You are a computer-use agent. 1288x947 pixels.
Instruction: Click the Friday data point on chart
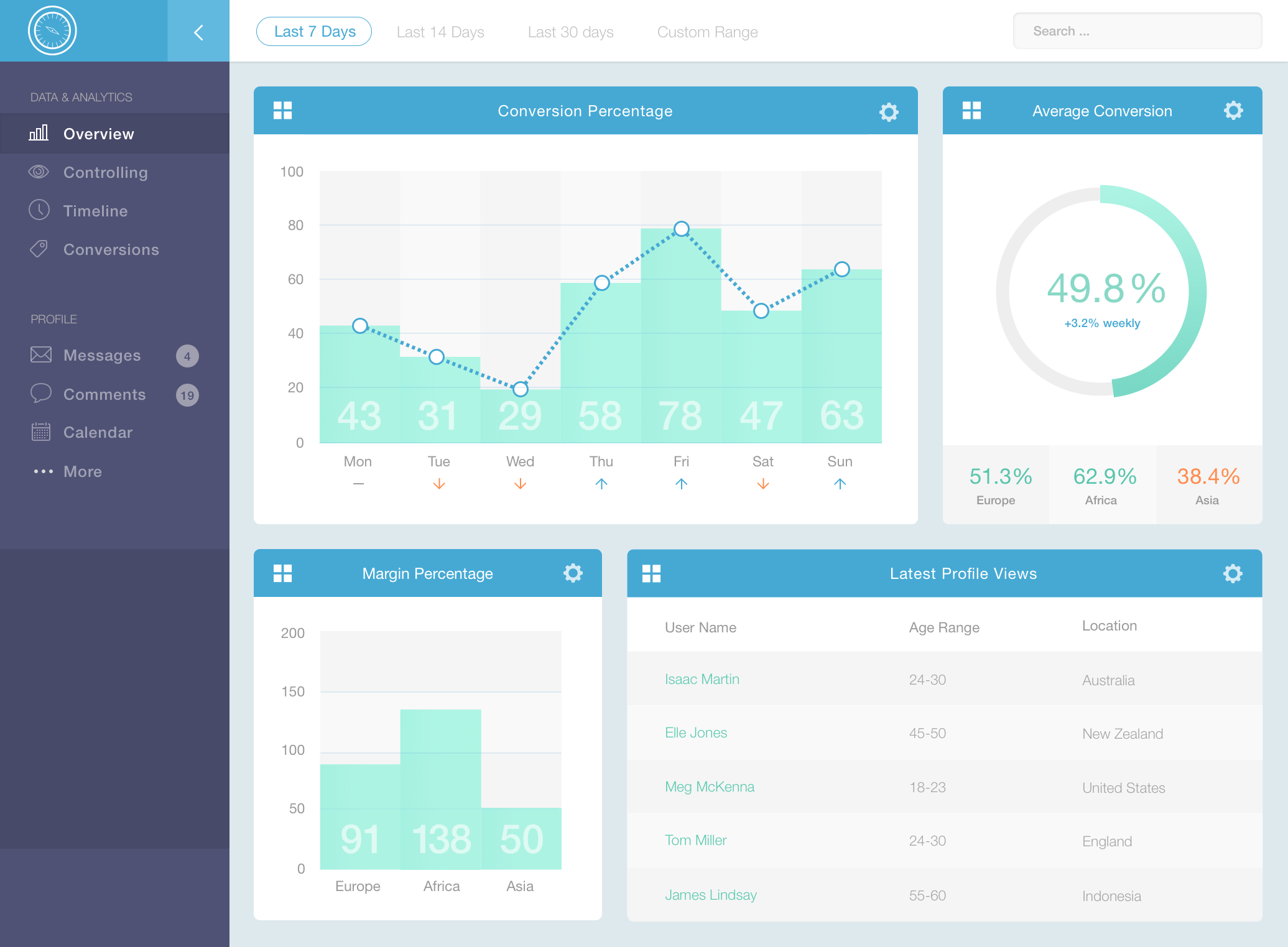pos(681,229)
